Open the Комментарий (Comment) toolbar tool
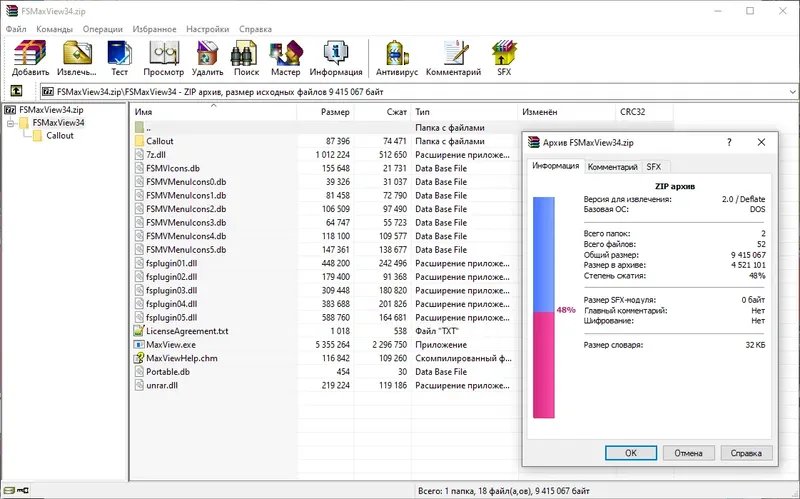 [x=455, y=53]
